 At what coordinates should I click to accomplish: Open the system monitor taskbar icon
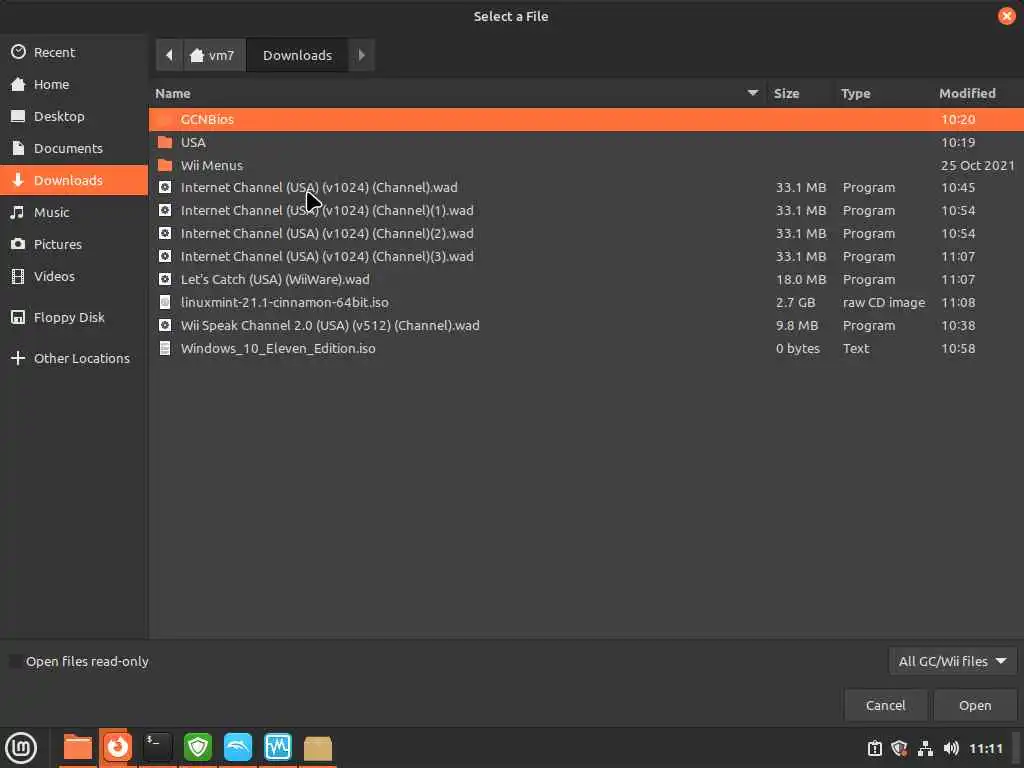point(278,748)
